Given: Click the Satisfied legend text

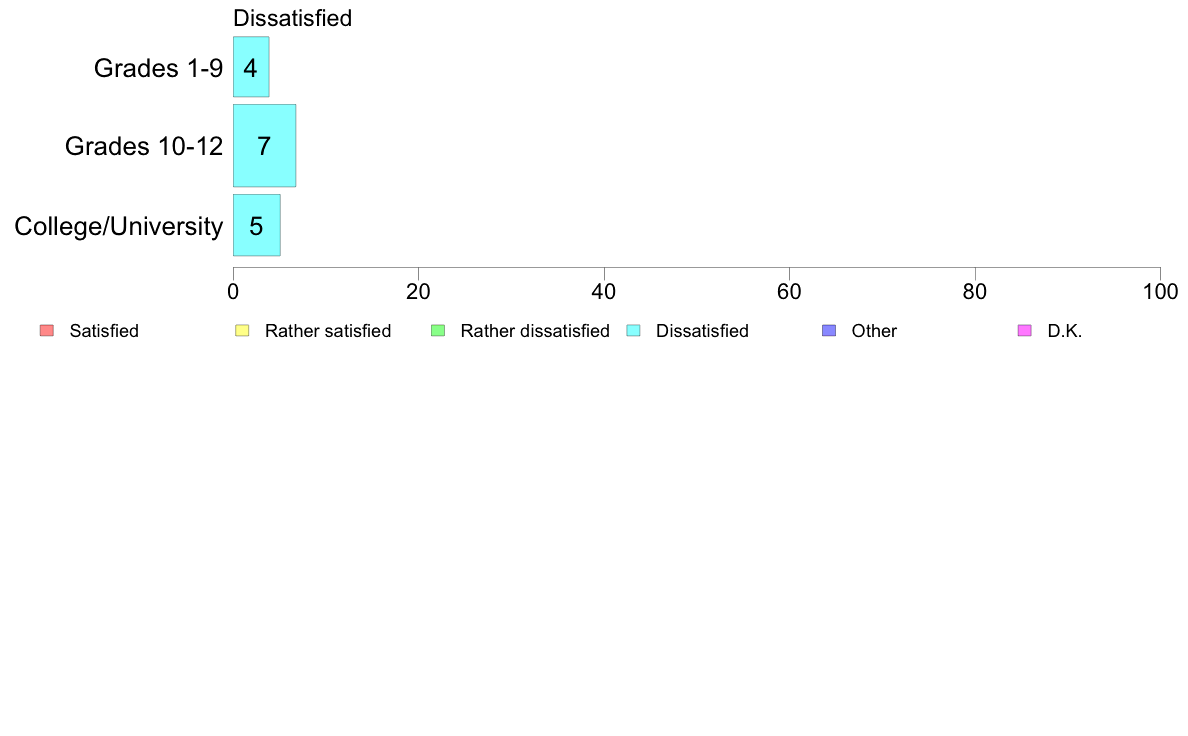Looking at the screenshot, I should click(x=104, y=331).
